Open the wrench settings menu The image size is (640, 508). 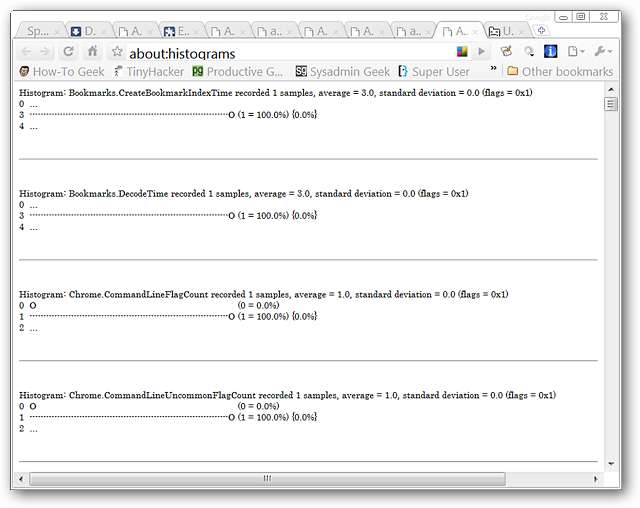pyautogui.click(x=603, y=51)
